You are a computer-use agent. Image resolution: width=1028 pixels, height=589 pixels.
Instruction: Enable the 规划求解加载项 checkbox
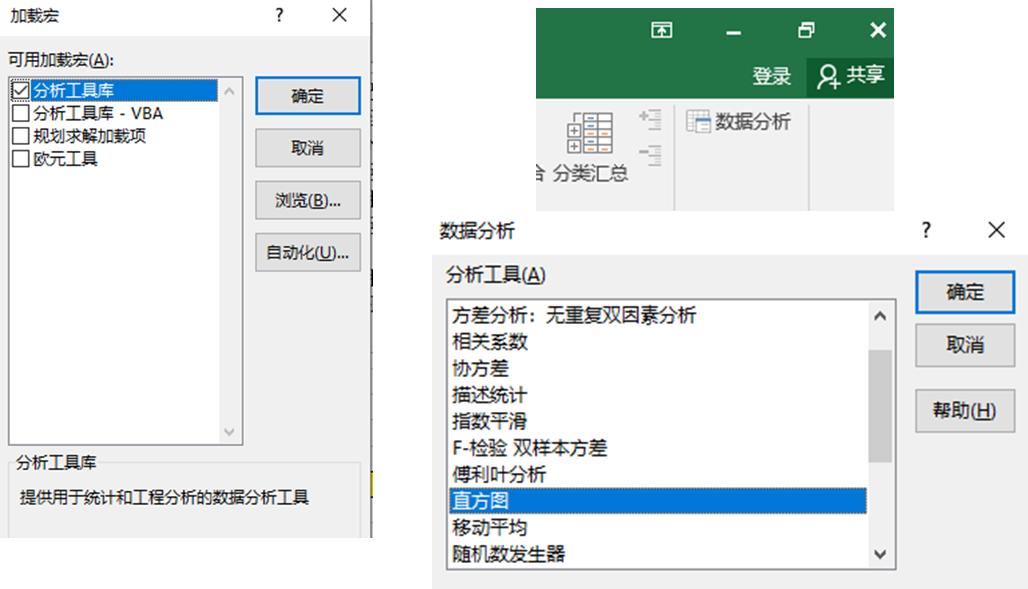[x=21, y=136]
